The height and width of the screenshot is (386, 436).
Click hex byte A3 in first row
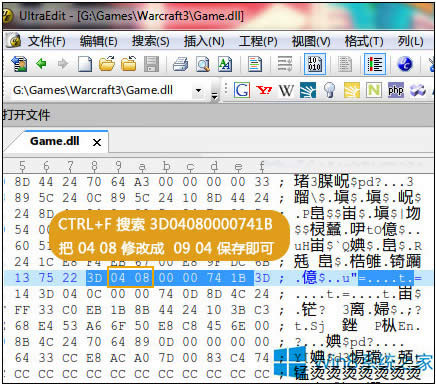click(x=142, y=182)
